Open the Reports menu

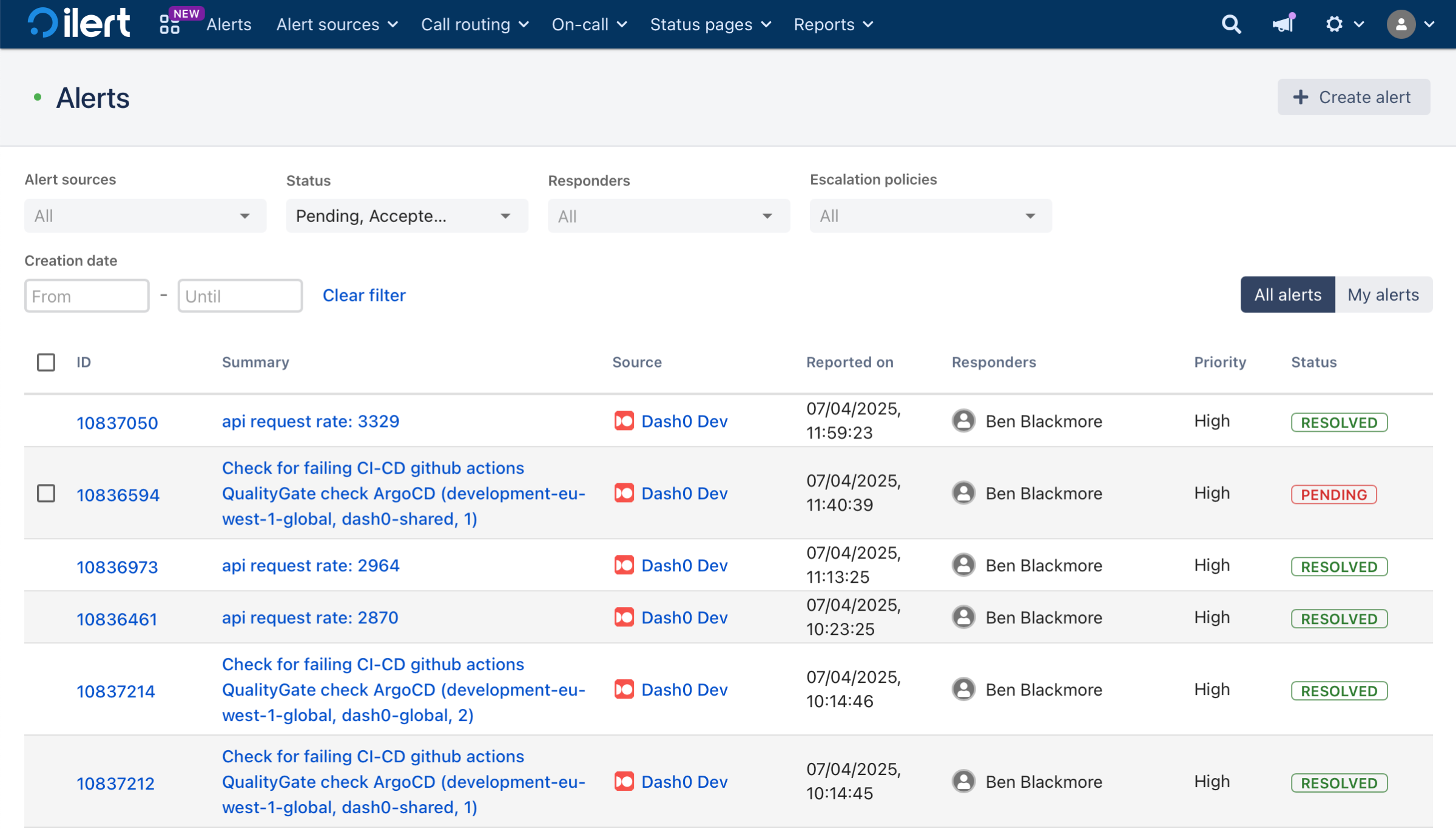point(833,24)
